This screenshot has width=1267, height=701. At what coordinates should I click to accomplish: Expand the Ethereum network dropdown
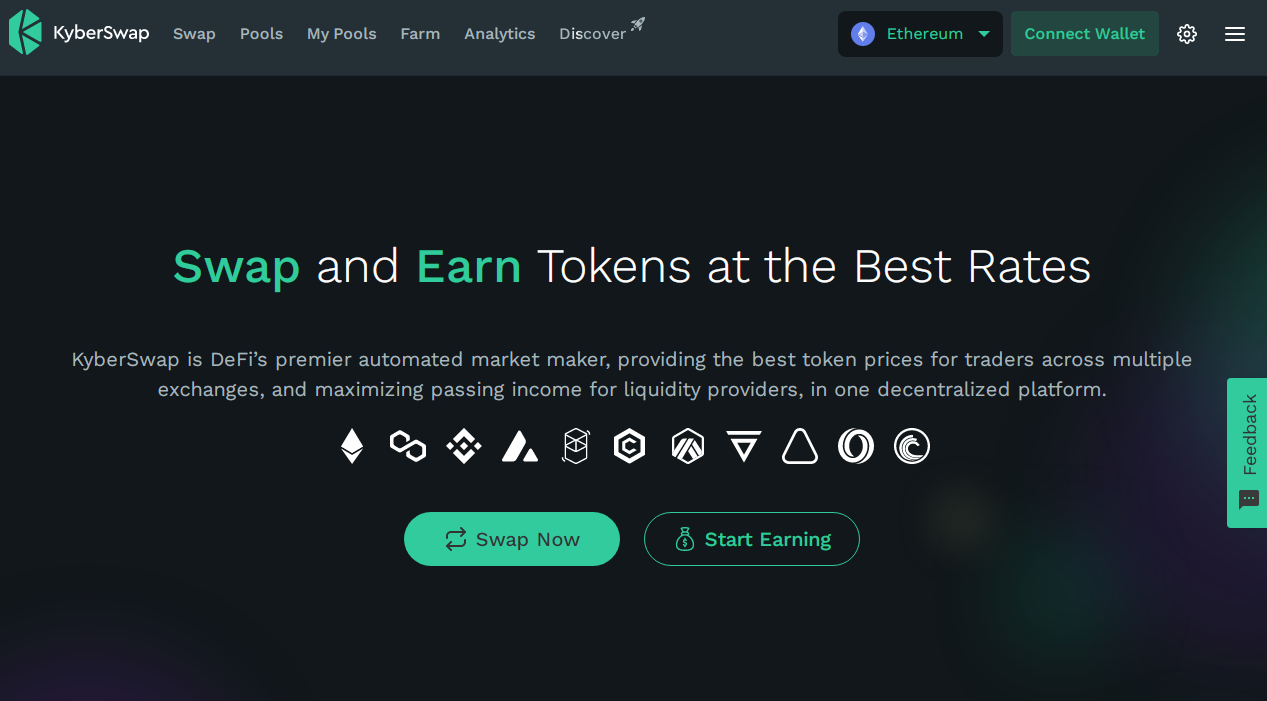tap(920, 34)
